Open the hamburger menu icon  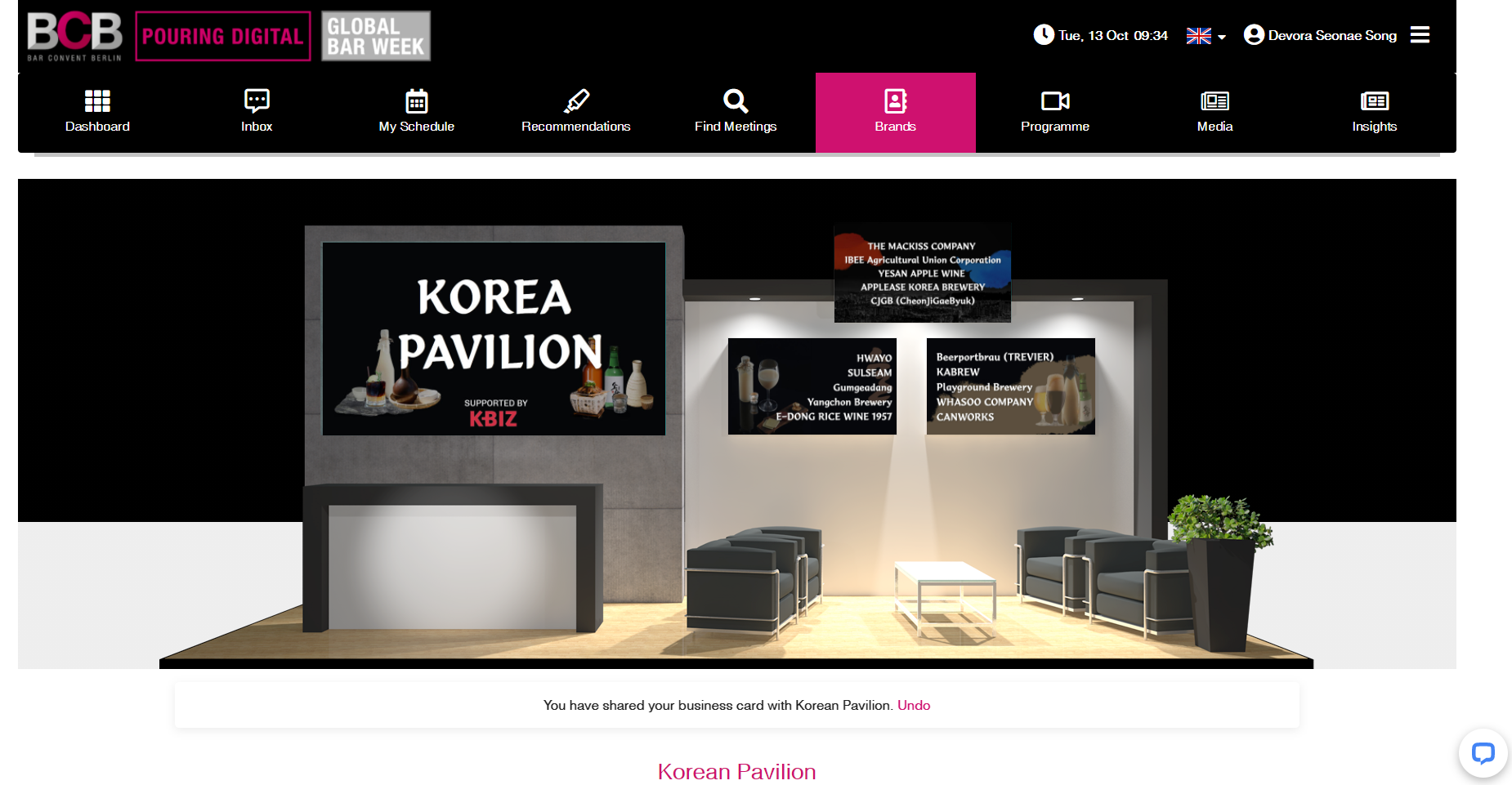1420,35
